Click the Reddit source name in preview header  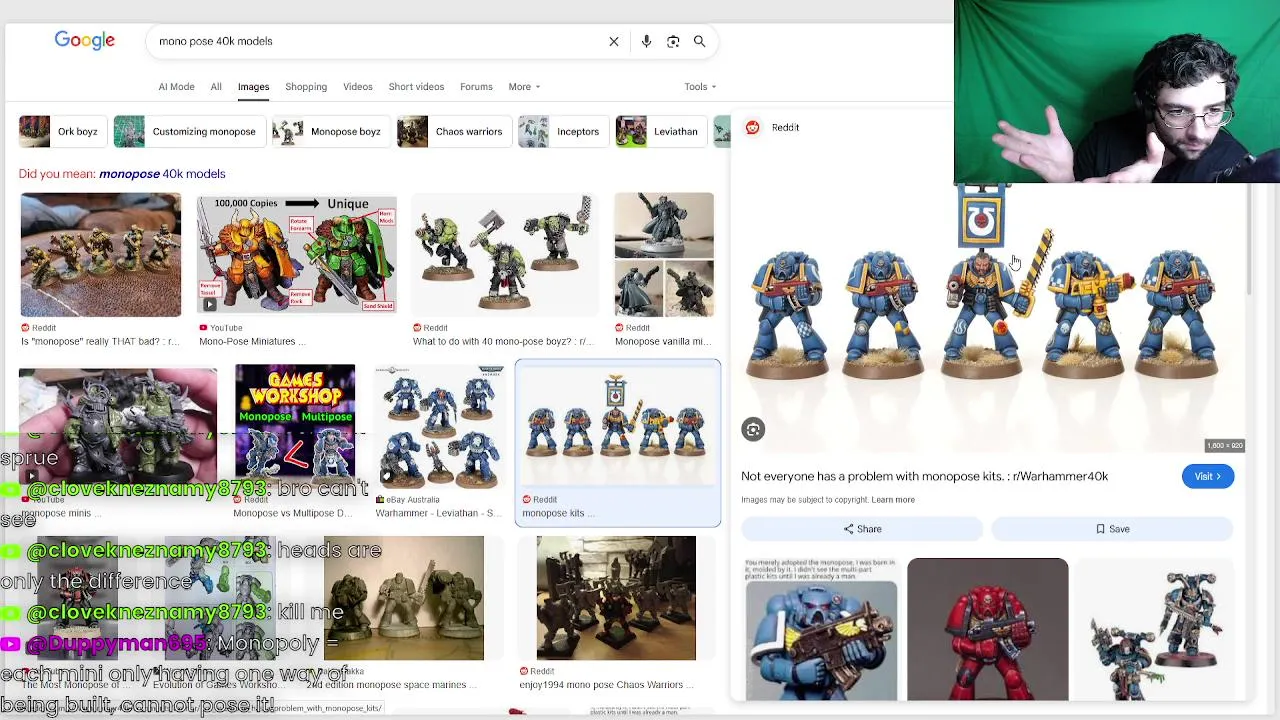785,128
